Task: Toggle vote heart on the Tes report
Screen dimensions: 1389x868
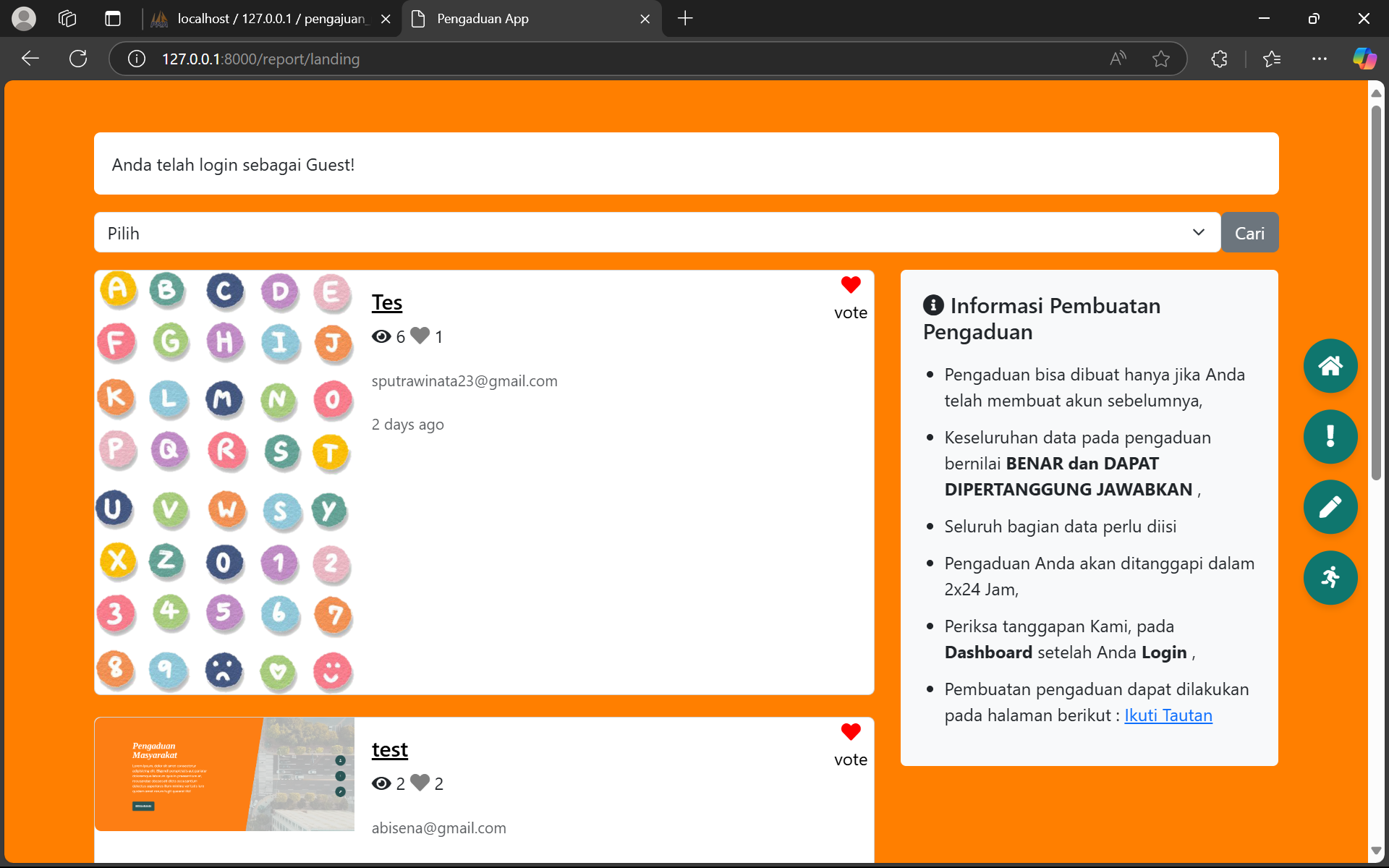Action: (x=850, y=286)
